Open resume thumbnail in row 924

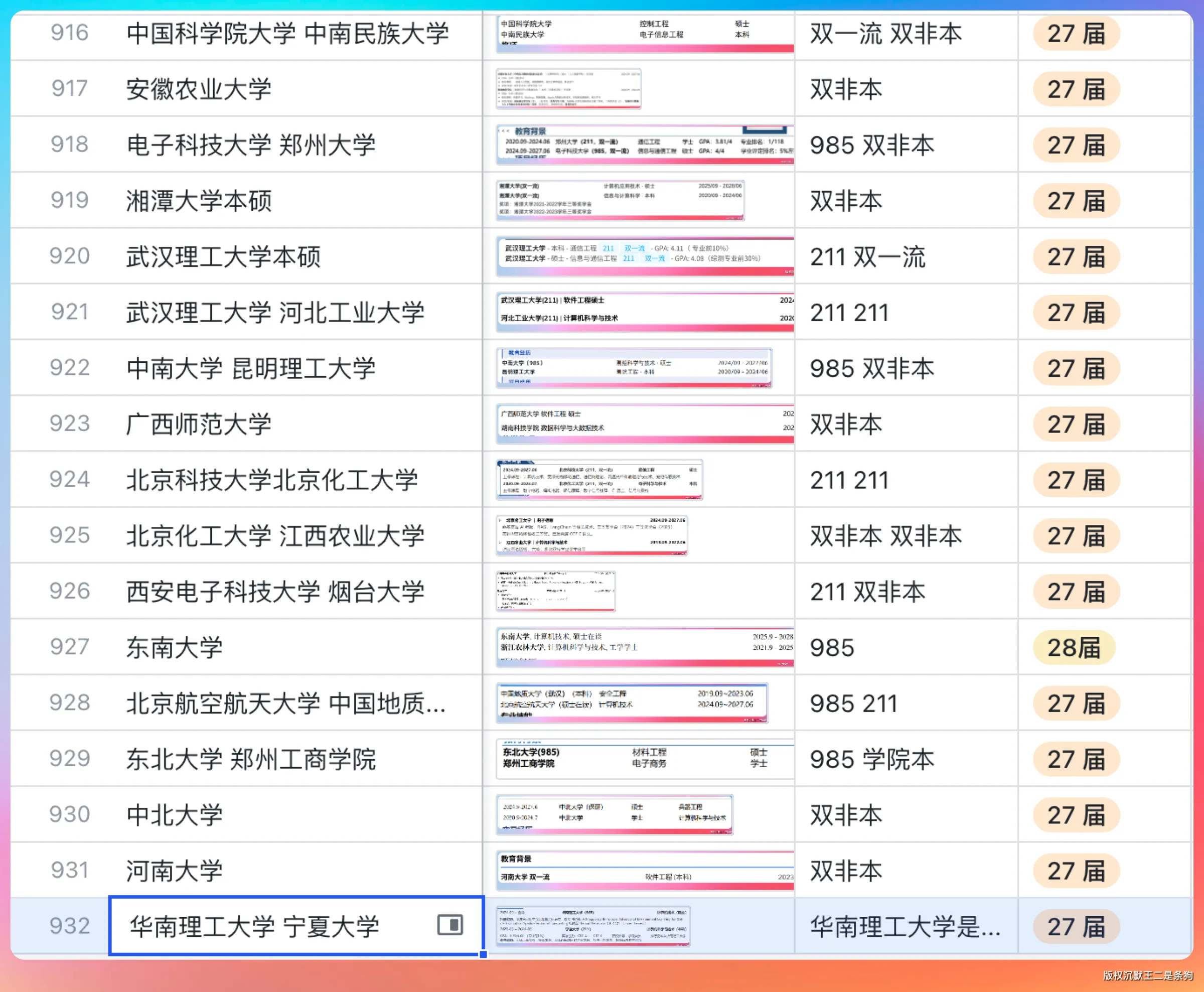coord(599,480)
